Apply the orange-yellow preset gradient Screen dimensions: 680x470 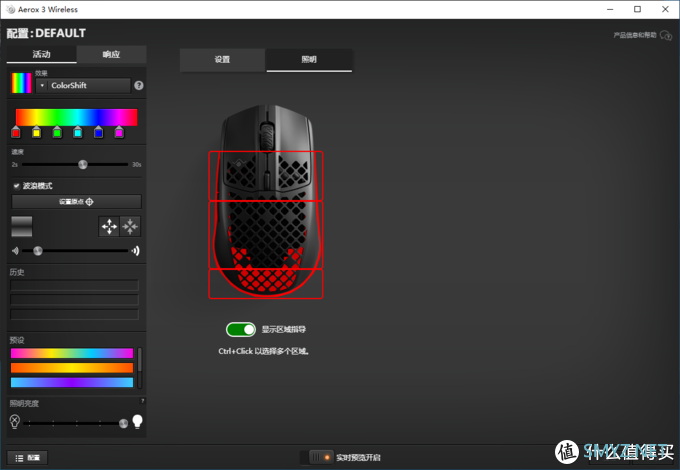[x=72, y=368]
